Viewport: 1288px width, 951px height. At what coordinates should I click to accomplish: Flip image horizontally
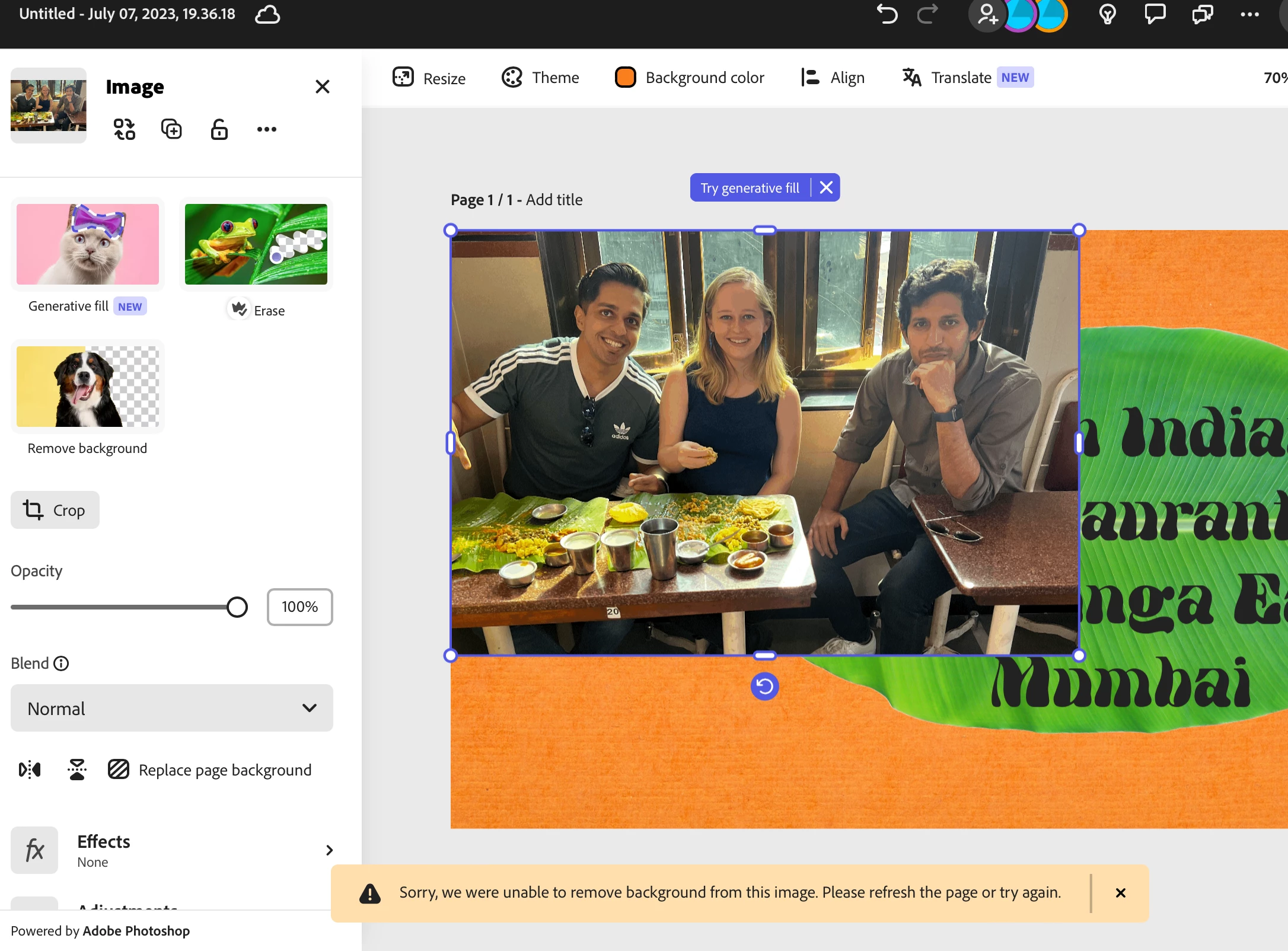coord(30,770)
